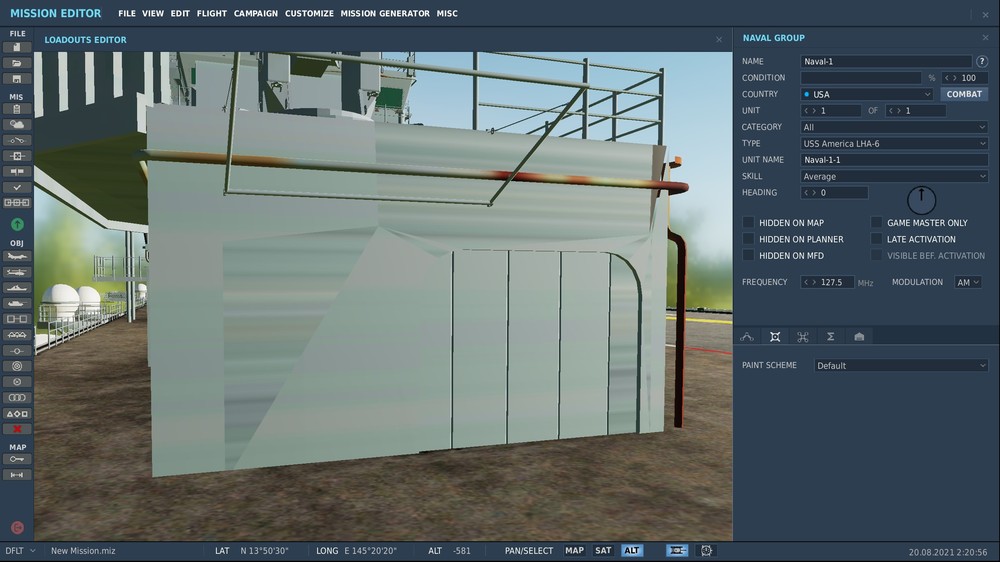Click the unit list icon under MIS
This screenshot has height=562, width=1000.
17,202
